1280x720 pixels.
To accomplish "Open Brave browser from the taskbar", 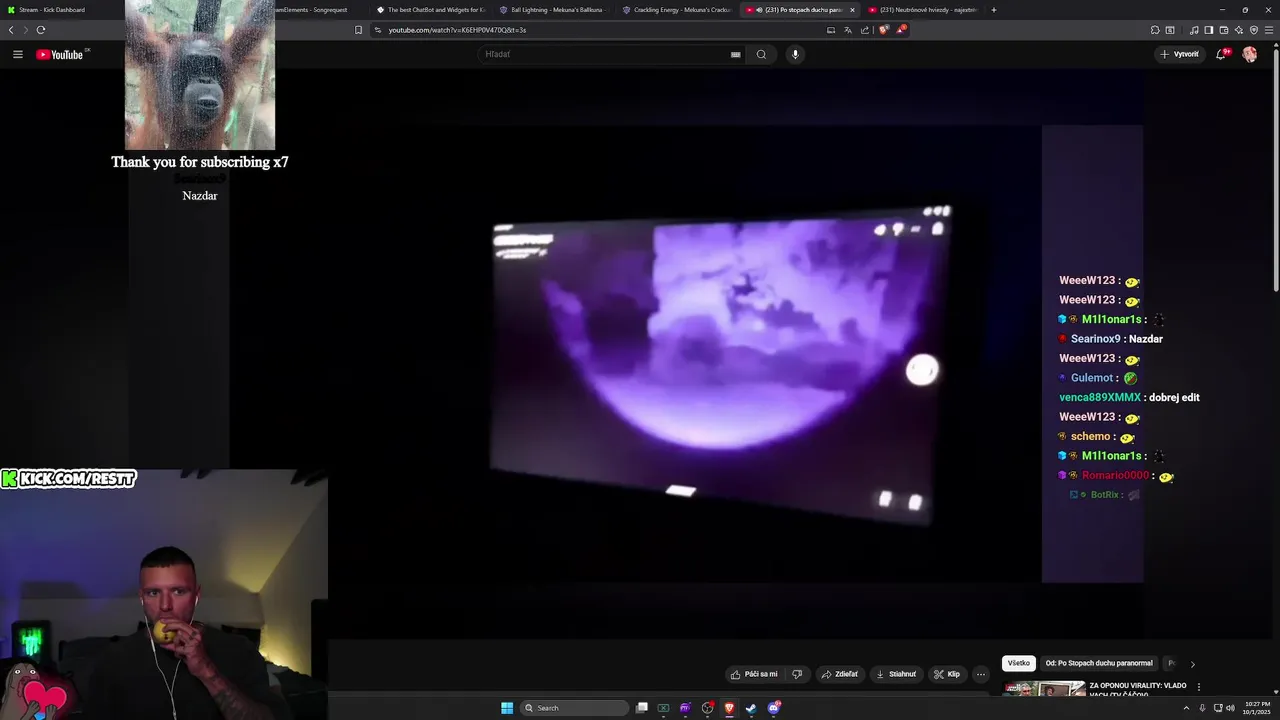I will [x=729, y=708].
